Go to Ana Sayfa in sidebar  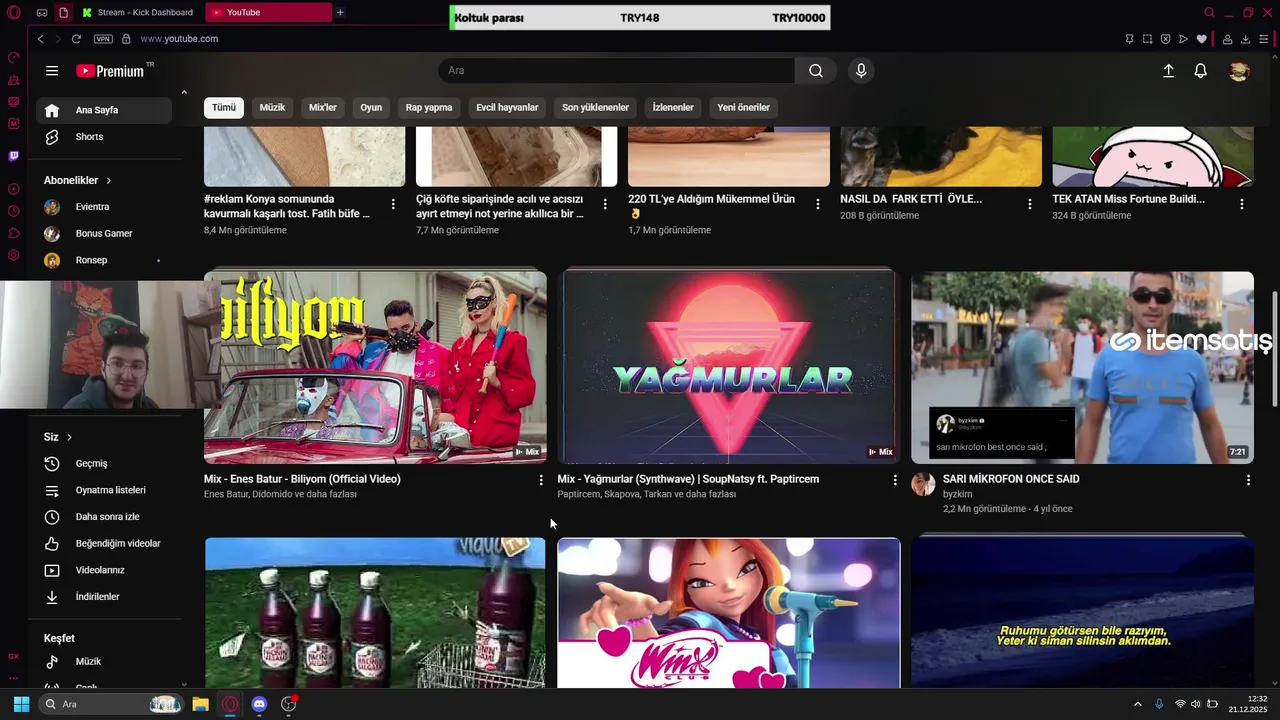pyautogui.click(x=104, y=110)
